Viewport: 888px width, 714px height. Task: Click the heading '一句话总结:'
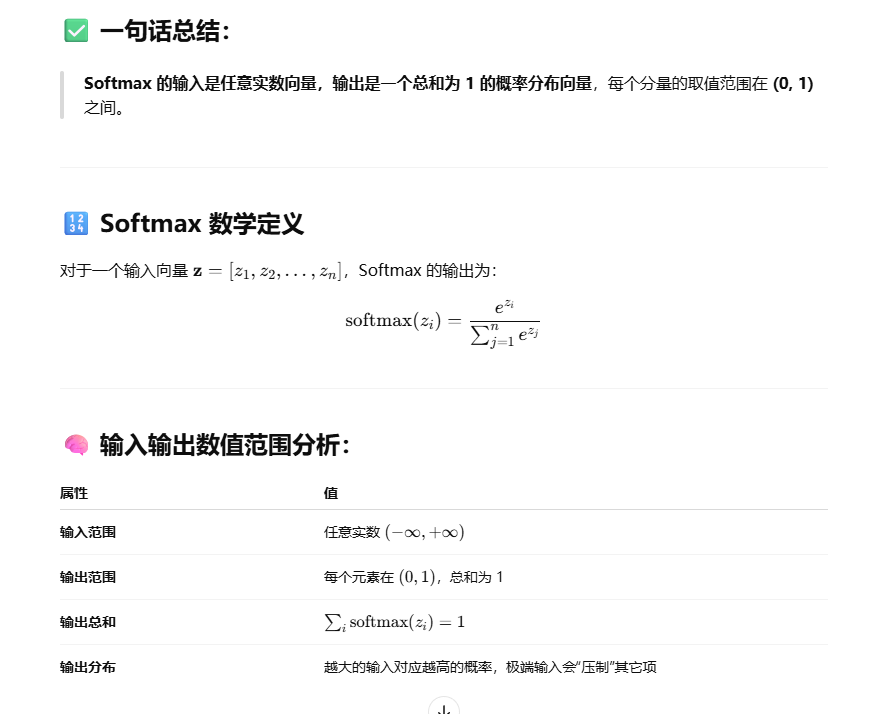pyautogui.click(x=165, y=31)
